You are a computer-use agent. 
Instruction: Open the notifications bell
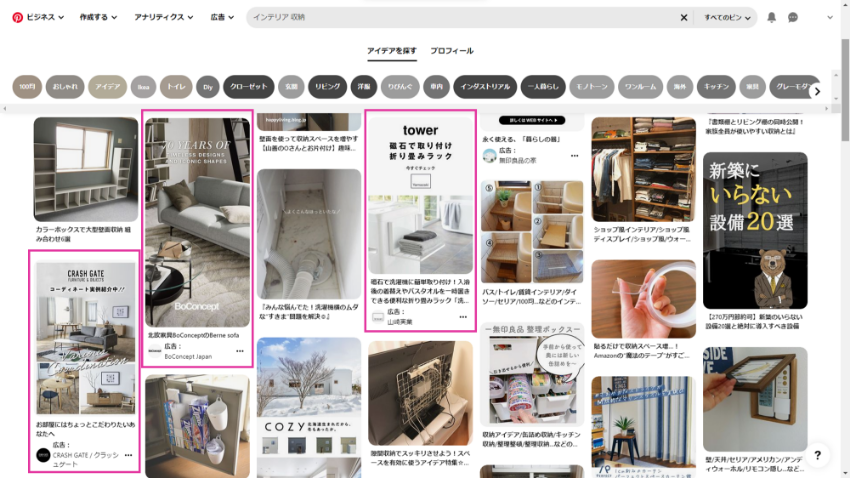[771, 17]
